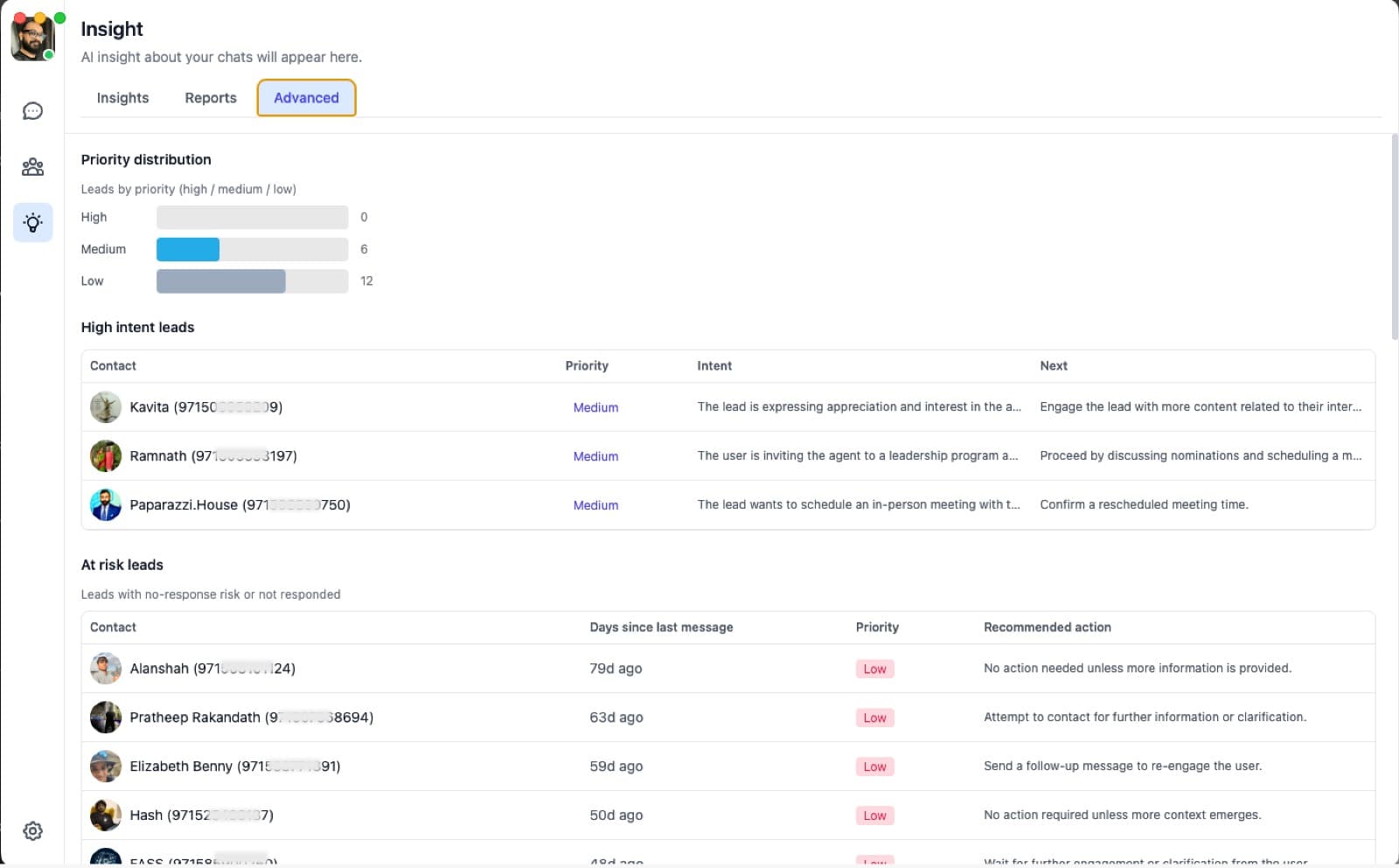Click the Days since last message header
The width and height of the screenshot is (1399, 868).
coord(661,628)
